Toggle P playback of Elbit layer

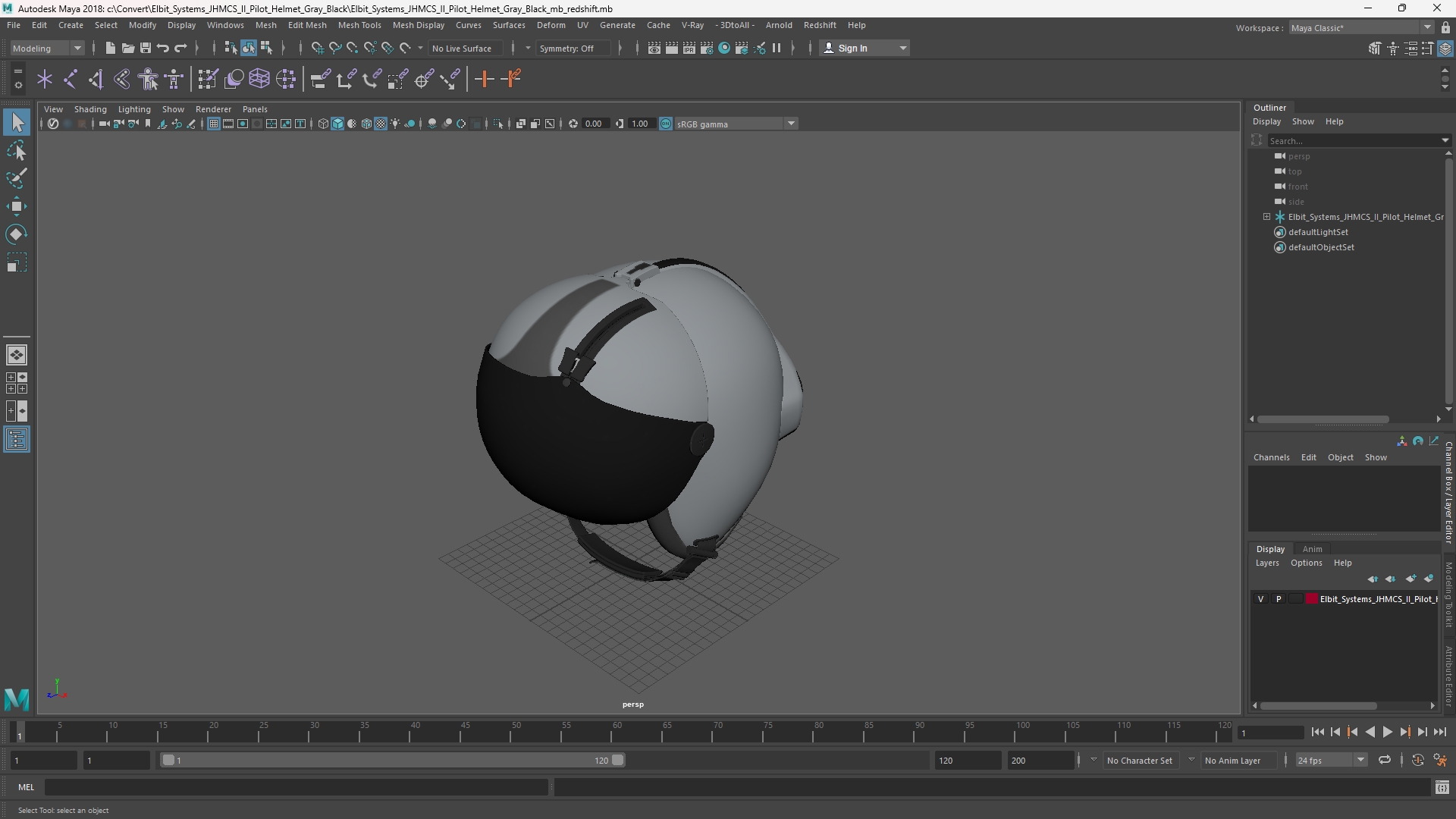1279,599
